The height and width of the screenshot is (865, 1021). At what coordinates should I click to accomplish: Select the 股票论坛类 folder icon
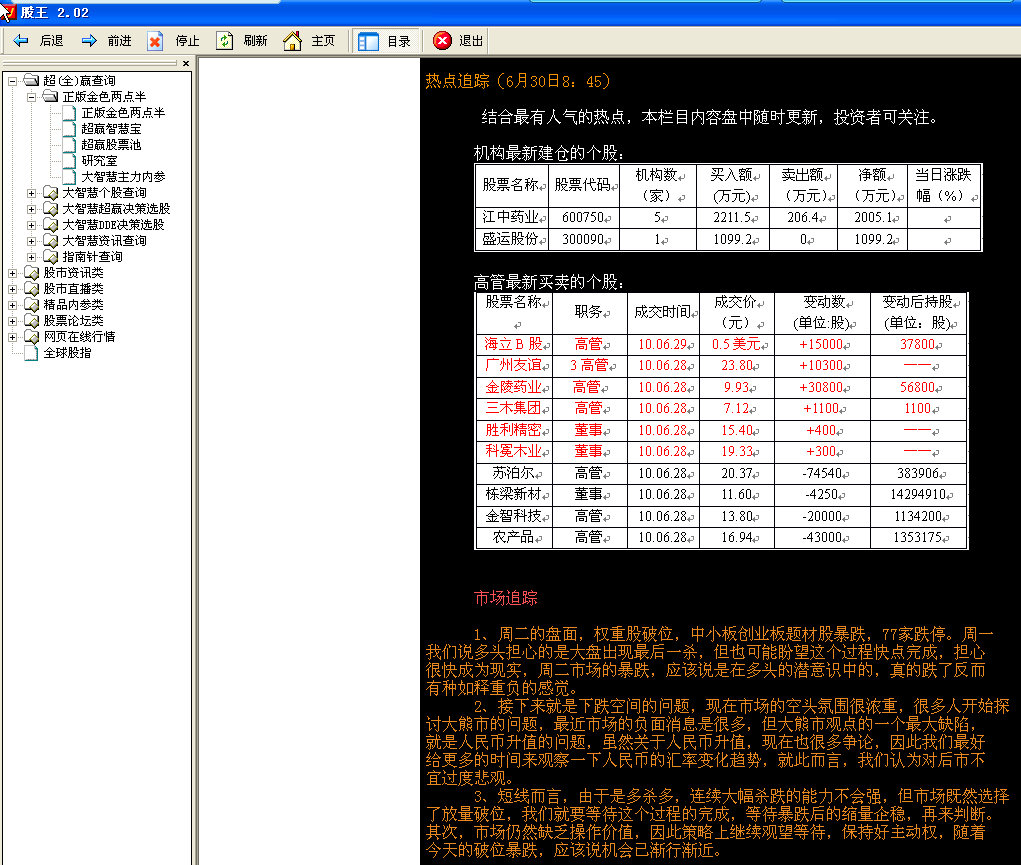click(x=32, y=320)
